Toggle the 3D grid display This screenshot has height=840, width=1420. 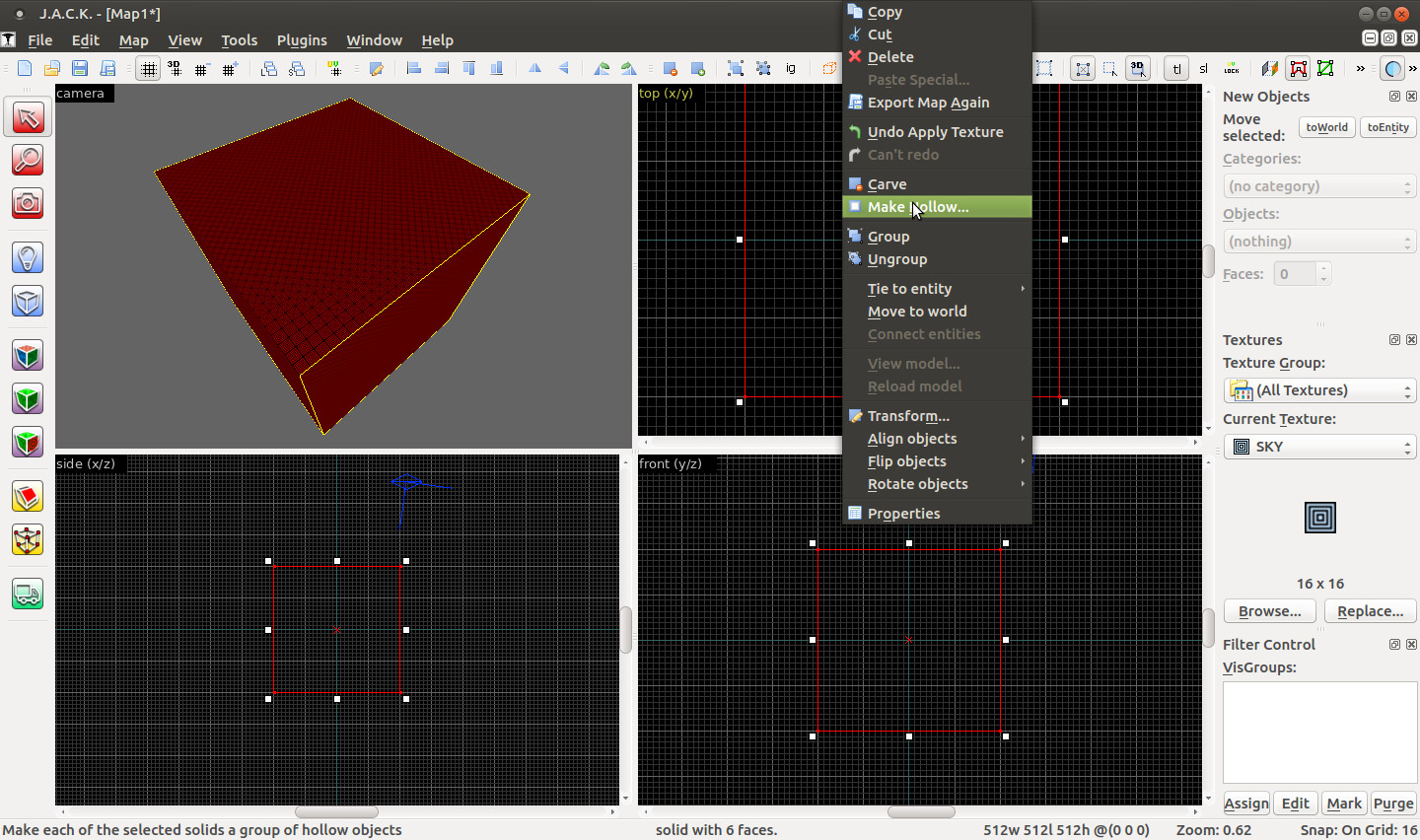pos(175,68)
